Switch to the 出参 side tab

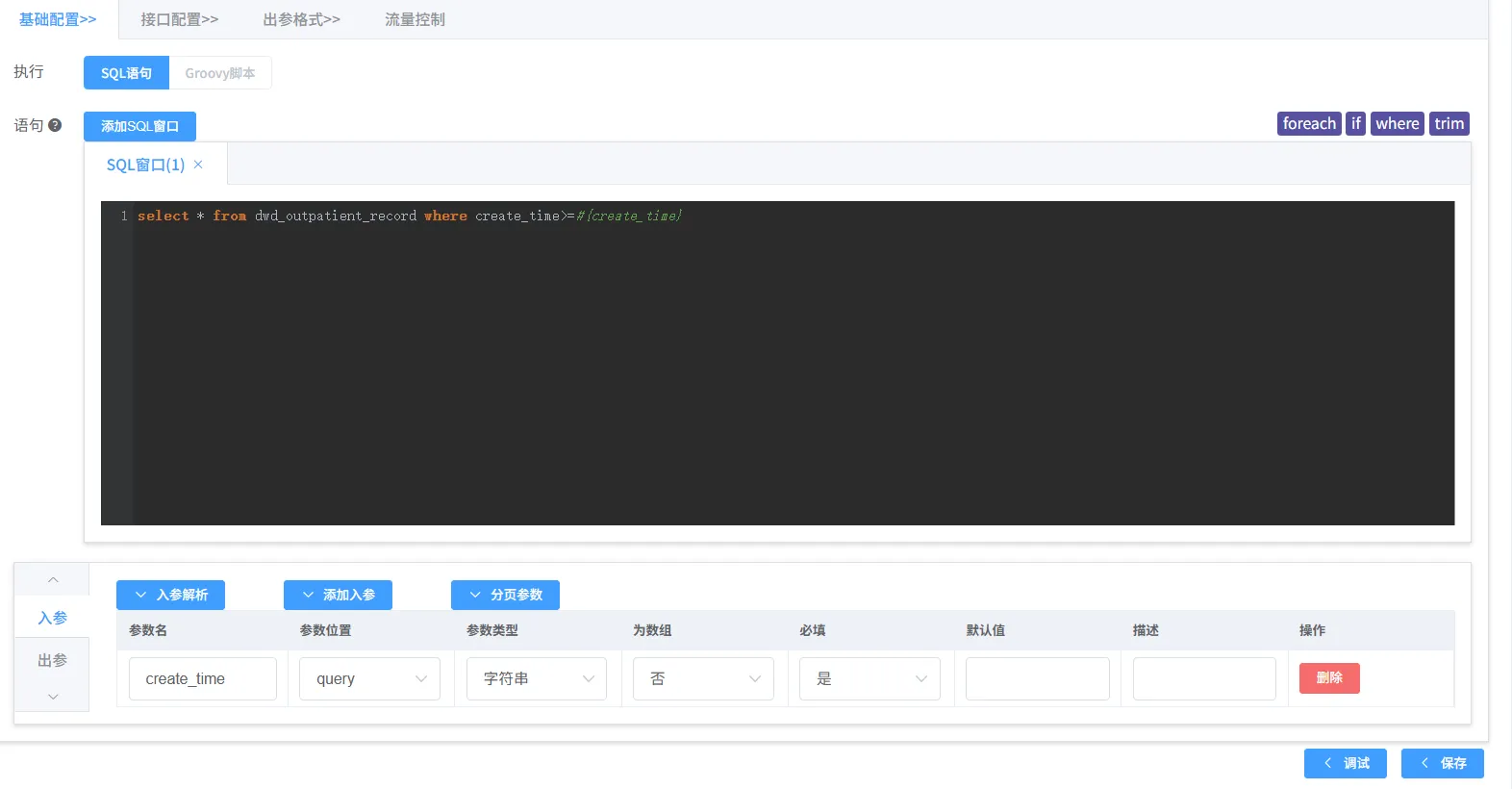point(53,660)
